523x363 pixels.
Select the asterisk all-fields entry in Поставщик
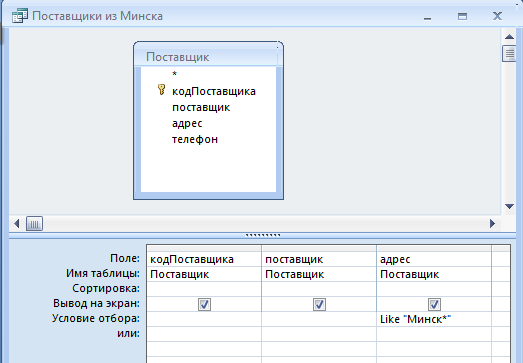pyautogui.click(x=174, y=74)
